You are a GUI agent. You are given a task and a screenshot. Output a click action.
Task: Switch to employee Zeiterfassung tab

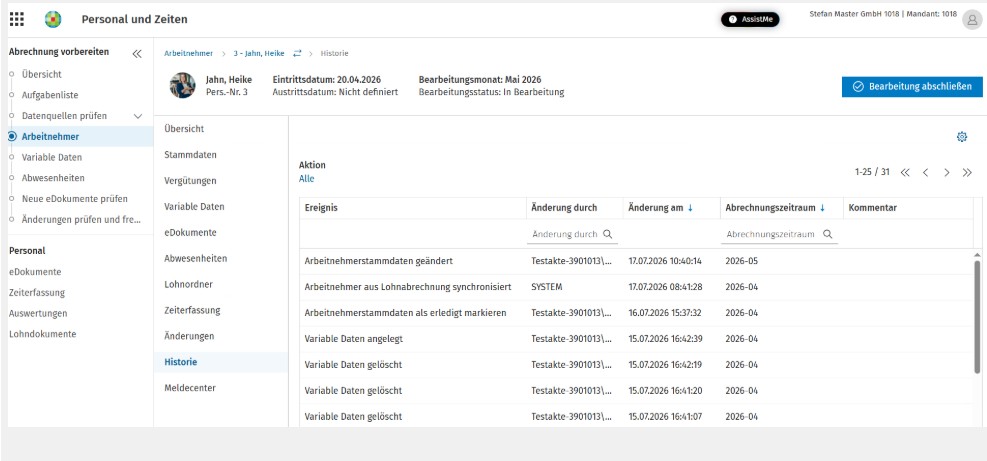click(192, 310)
